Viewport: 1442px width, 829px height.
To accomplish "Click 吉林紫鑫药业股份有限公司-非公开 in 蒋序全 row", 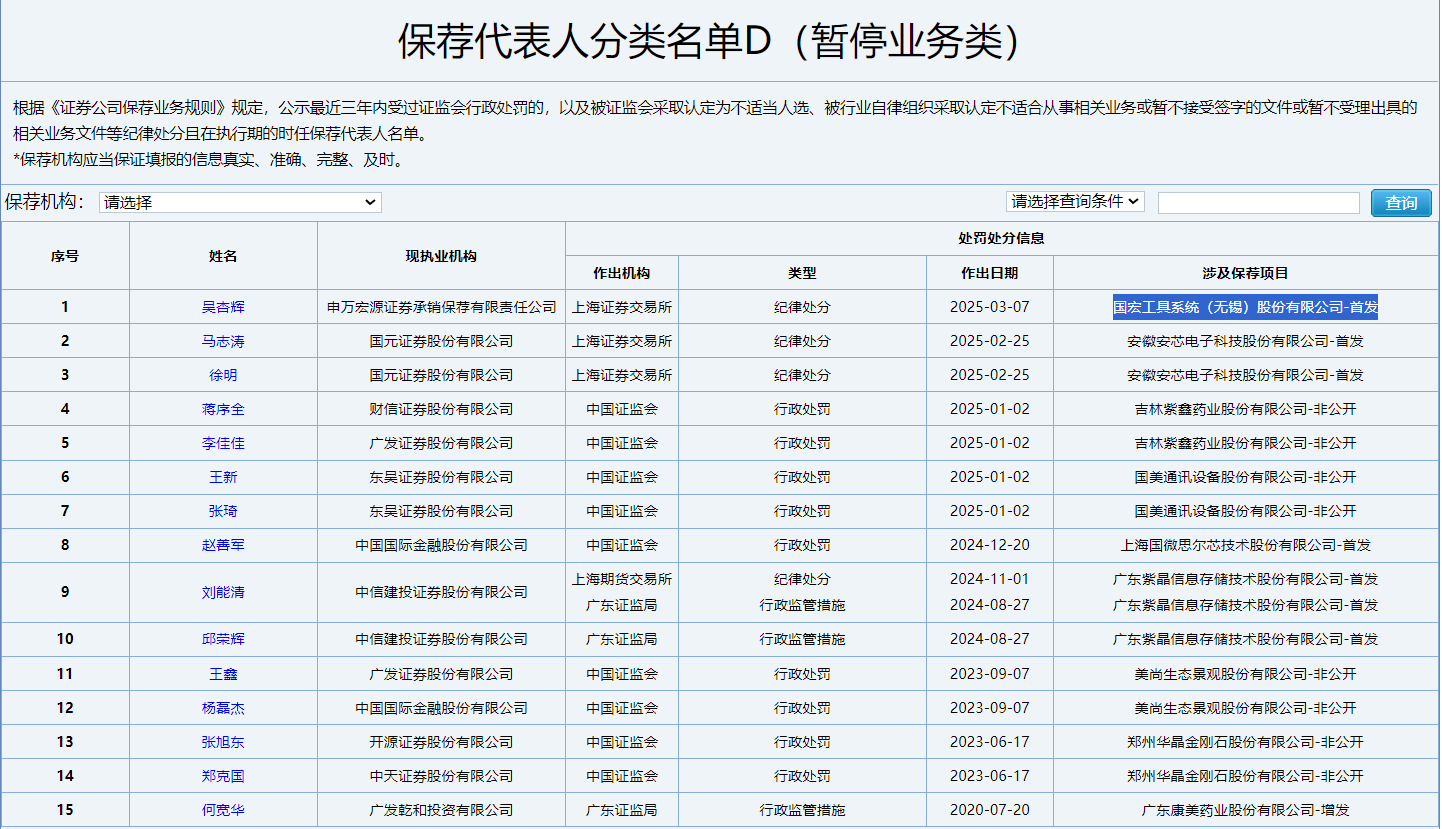I will pos(1245,409).
